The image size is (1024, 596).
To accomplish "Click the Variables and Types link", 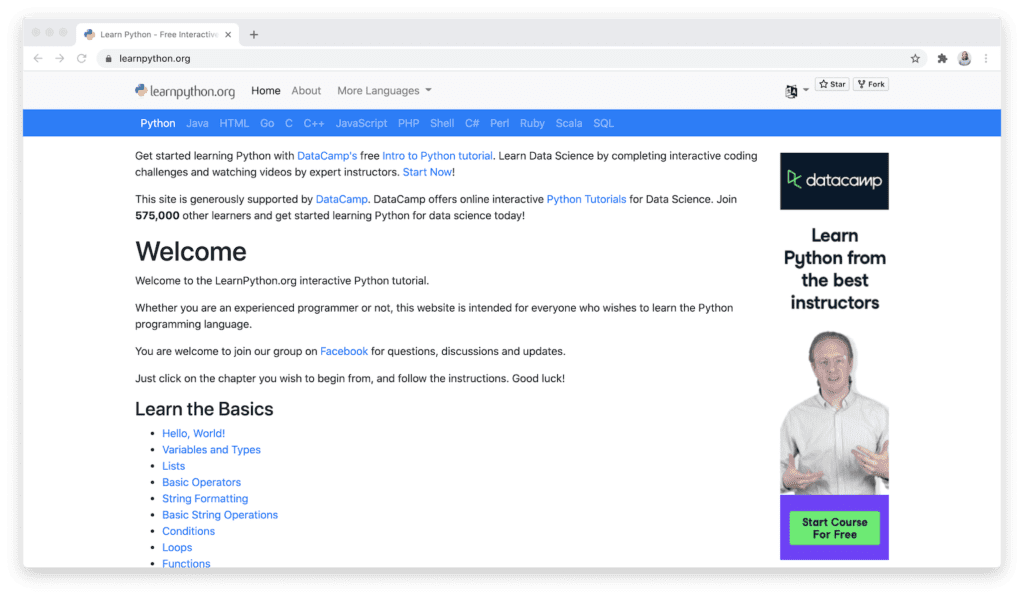I will 211,450.
